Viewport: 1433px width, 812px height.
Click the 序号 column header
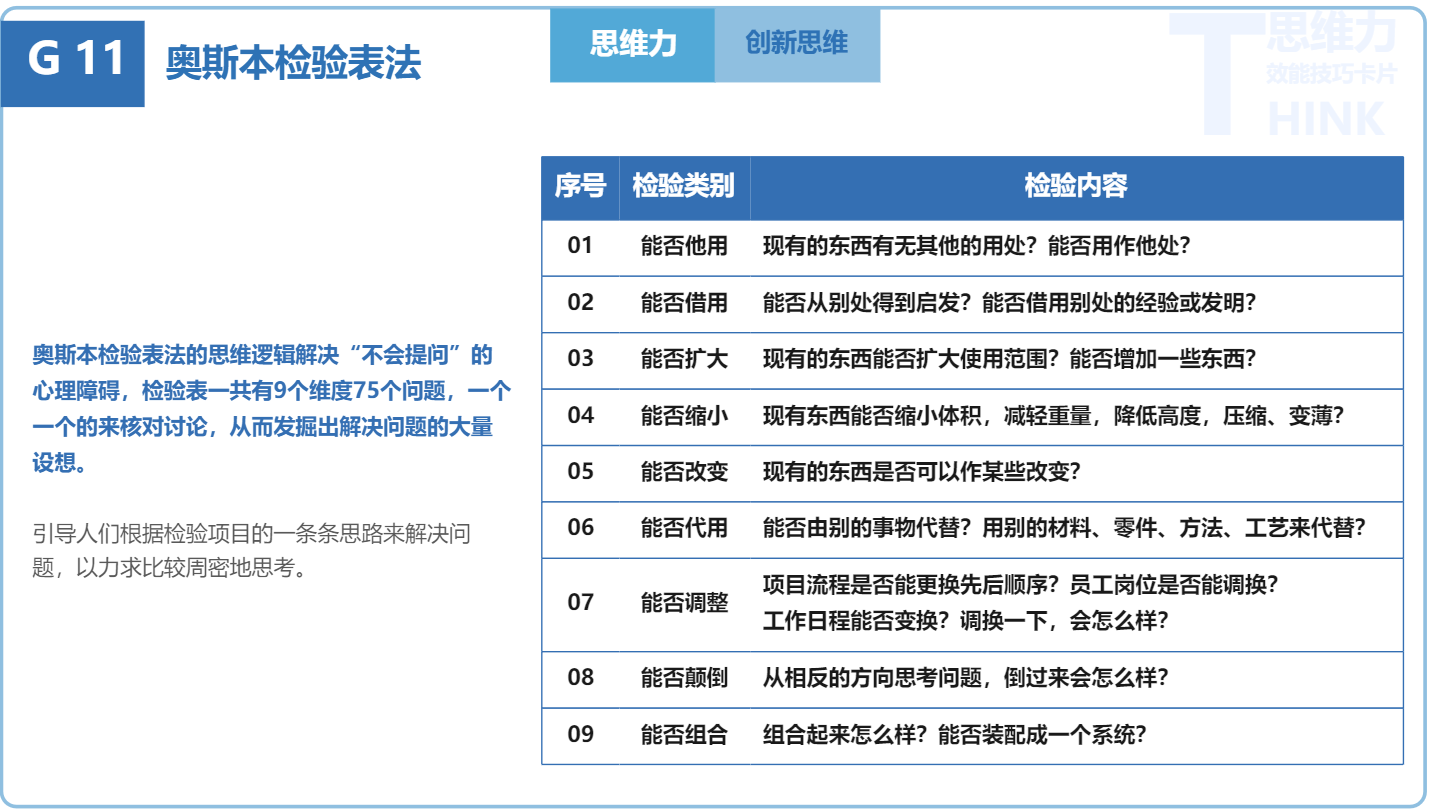coord(580,186)
